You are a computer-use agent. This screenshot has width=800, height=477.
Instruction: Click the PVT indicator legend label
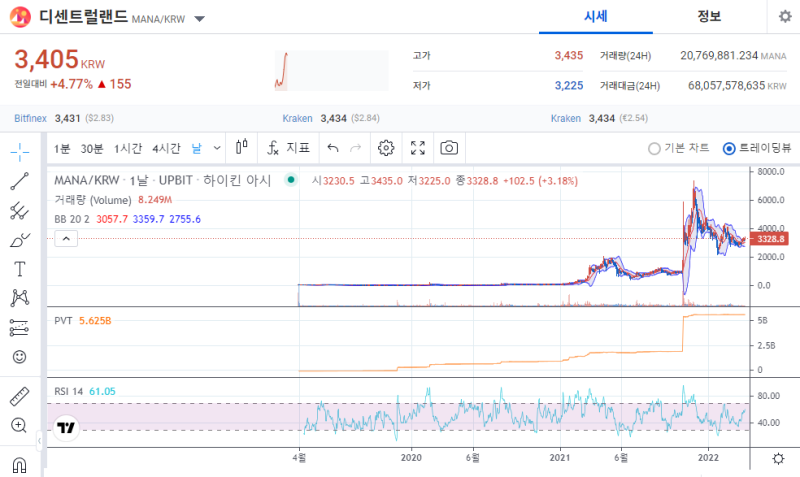pyautogui.click(x=63, y=321)
